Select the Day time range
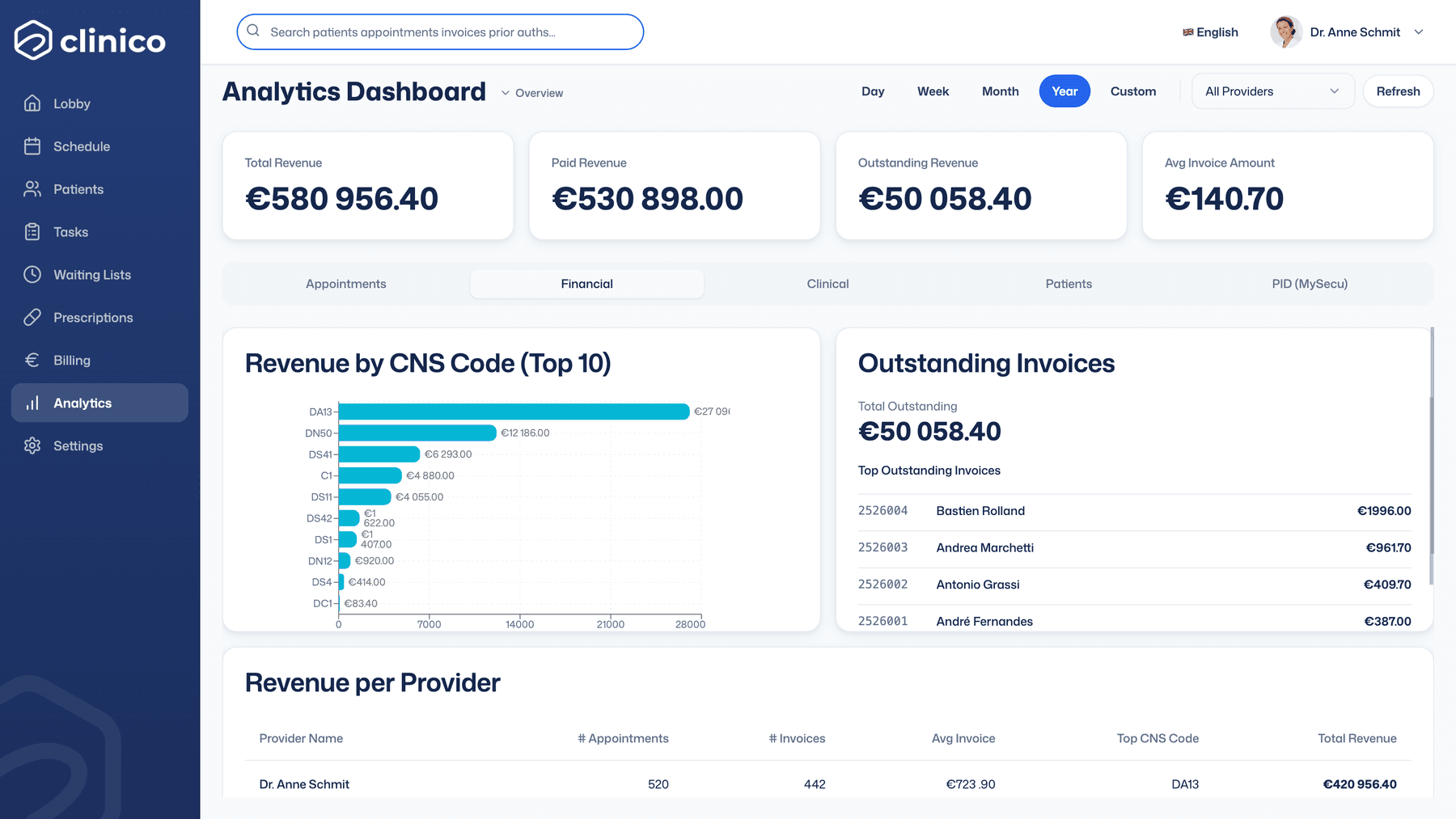The width and height of the screenshot is (1456, 819). (x=873, y=91)
